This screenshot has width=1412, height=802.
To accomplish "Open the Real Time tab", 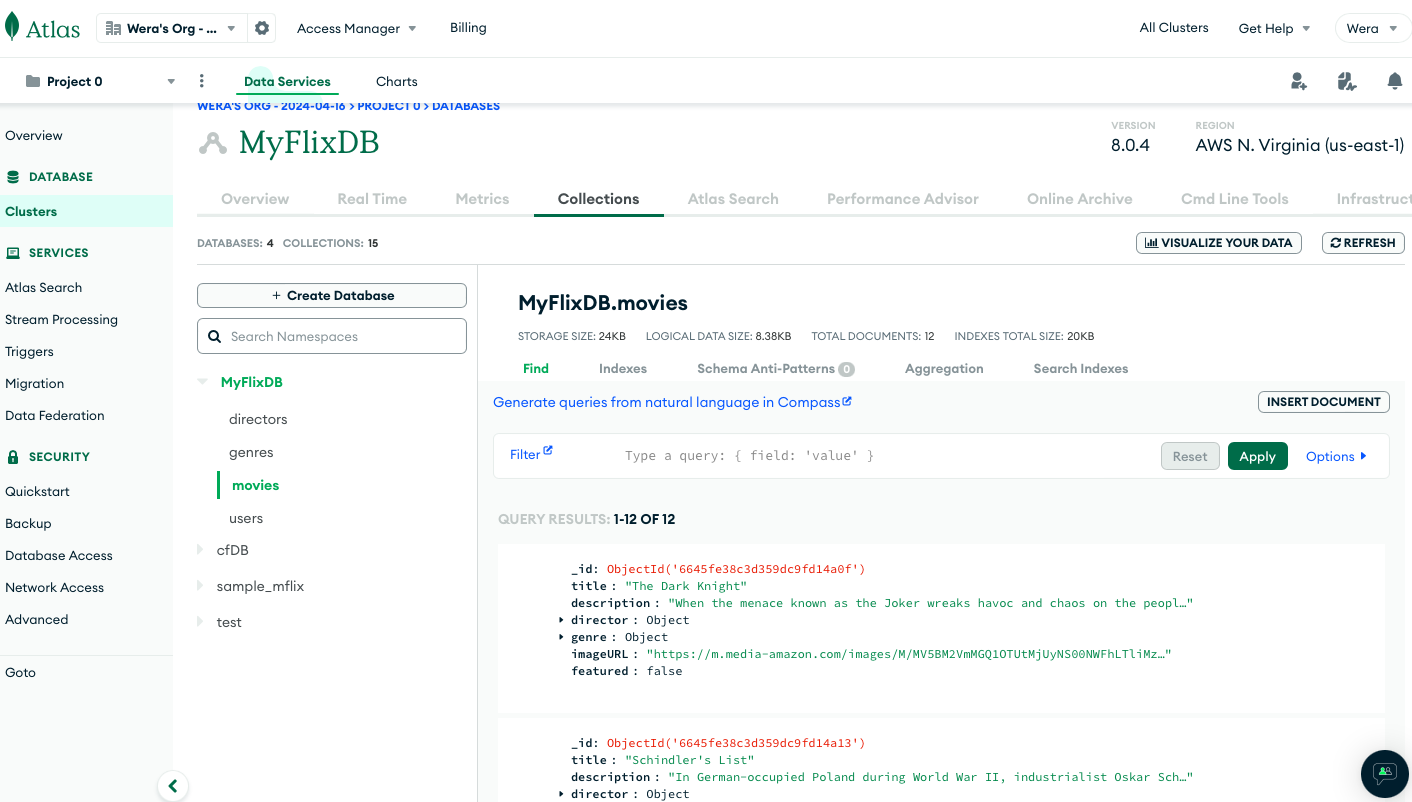I will click(x=372, y=198).
